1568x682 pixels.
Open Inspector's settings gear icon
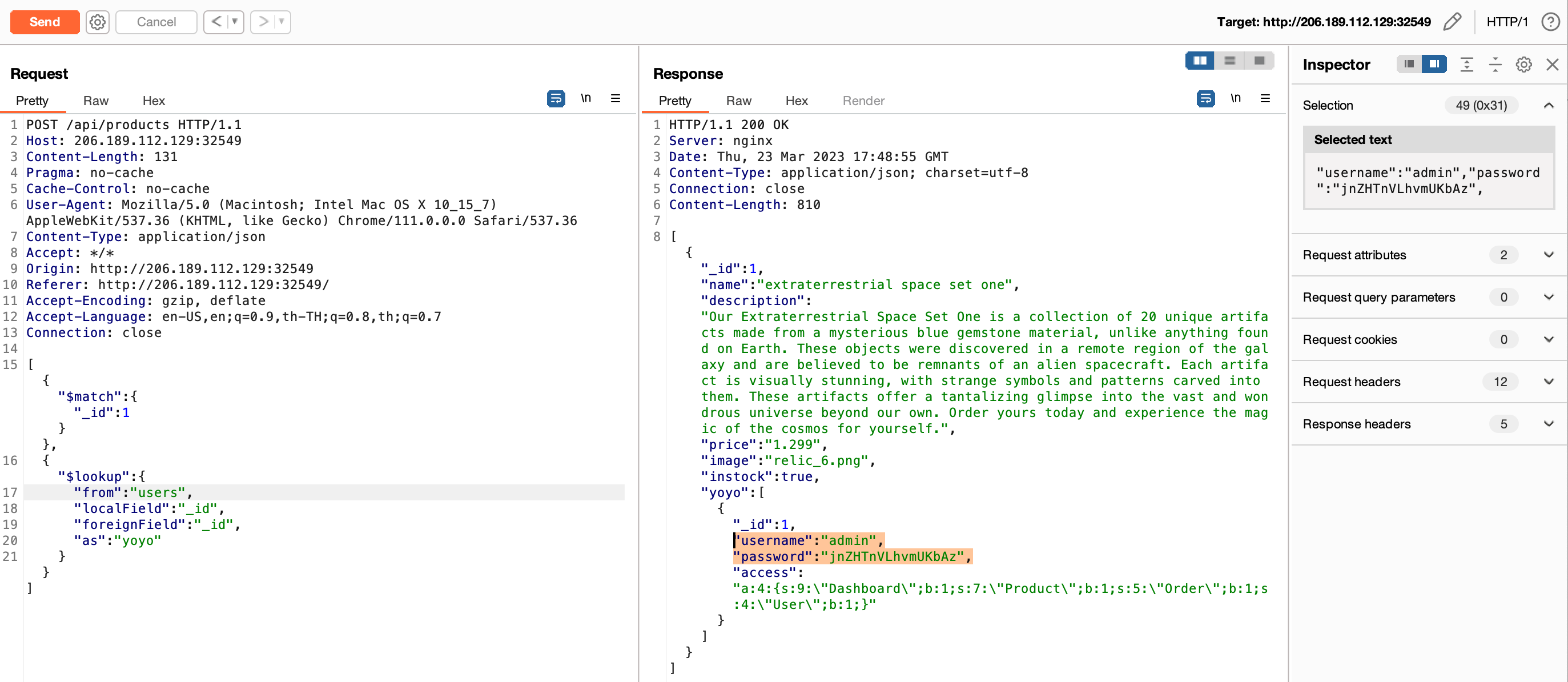[1523, 64]
